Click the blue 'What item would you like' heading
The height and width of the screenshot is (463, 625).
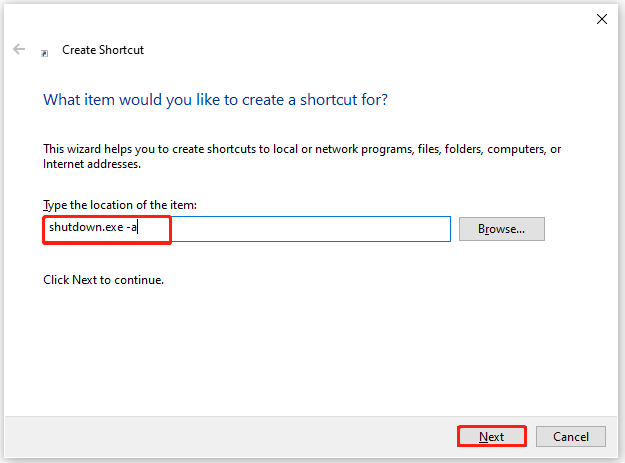pos(215,100)
